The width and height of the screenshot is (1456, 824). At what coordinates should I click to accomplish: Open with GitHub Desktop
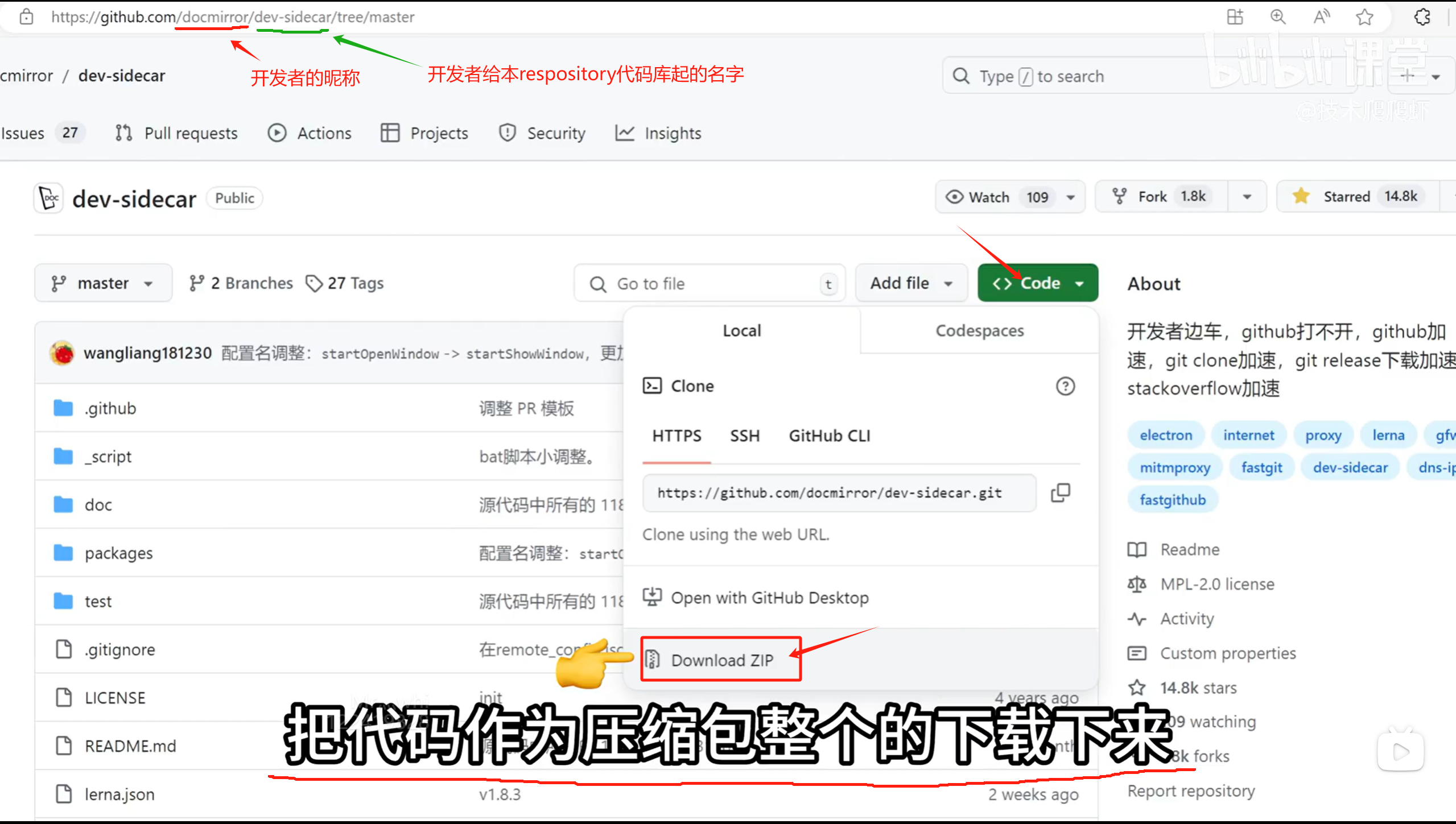click(769, 598)
